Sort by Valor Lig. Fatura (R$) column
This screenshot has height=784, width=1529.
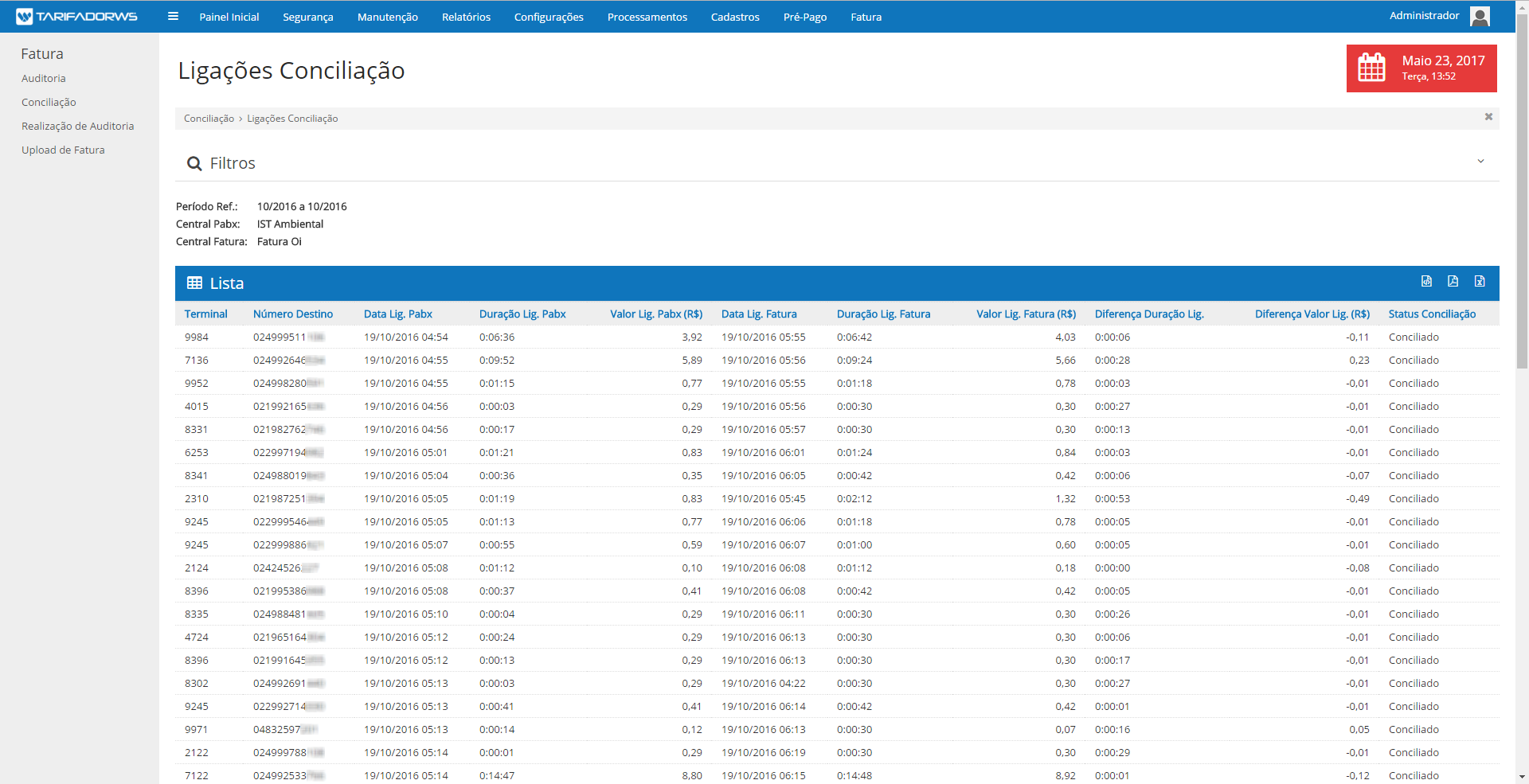(x=1026, y=314)
